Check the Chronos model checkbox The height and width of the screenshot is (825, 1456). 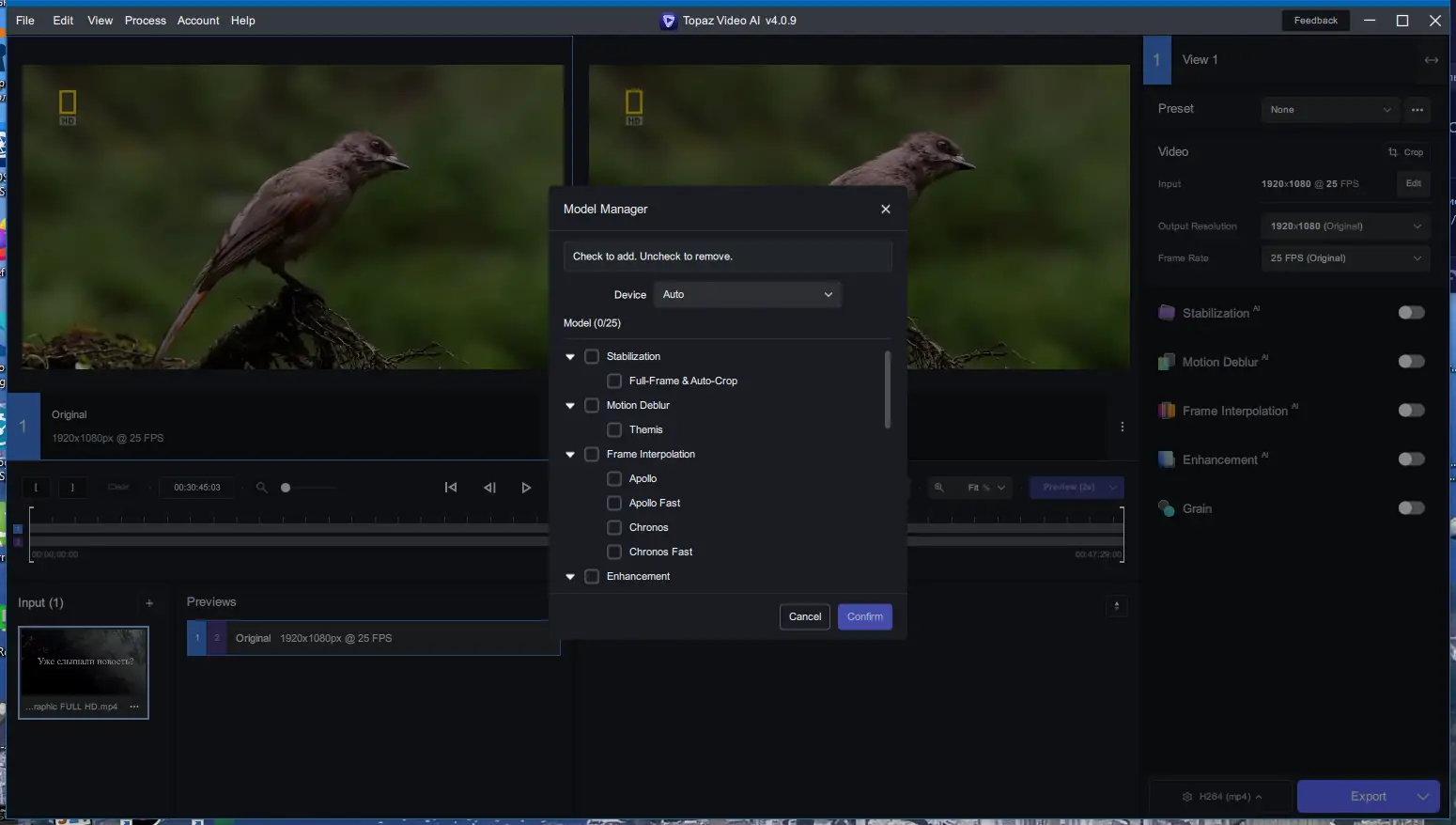point(614,527)
